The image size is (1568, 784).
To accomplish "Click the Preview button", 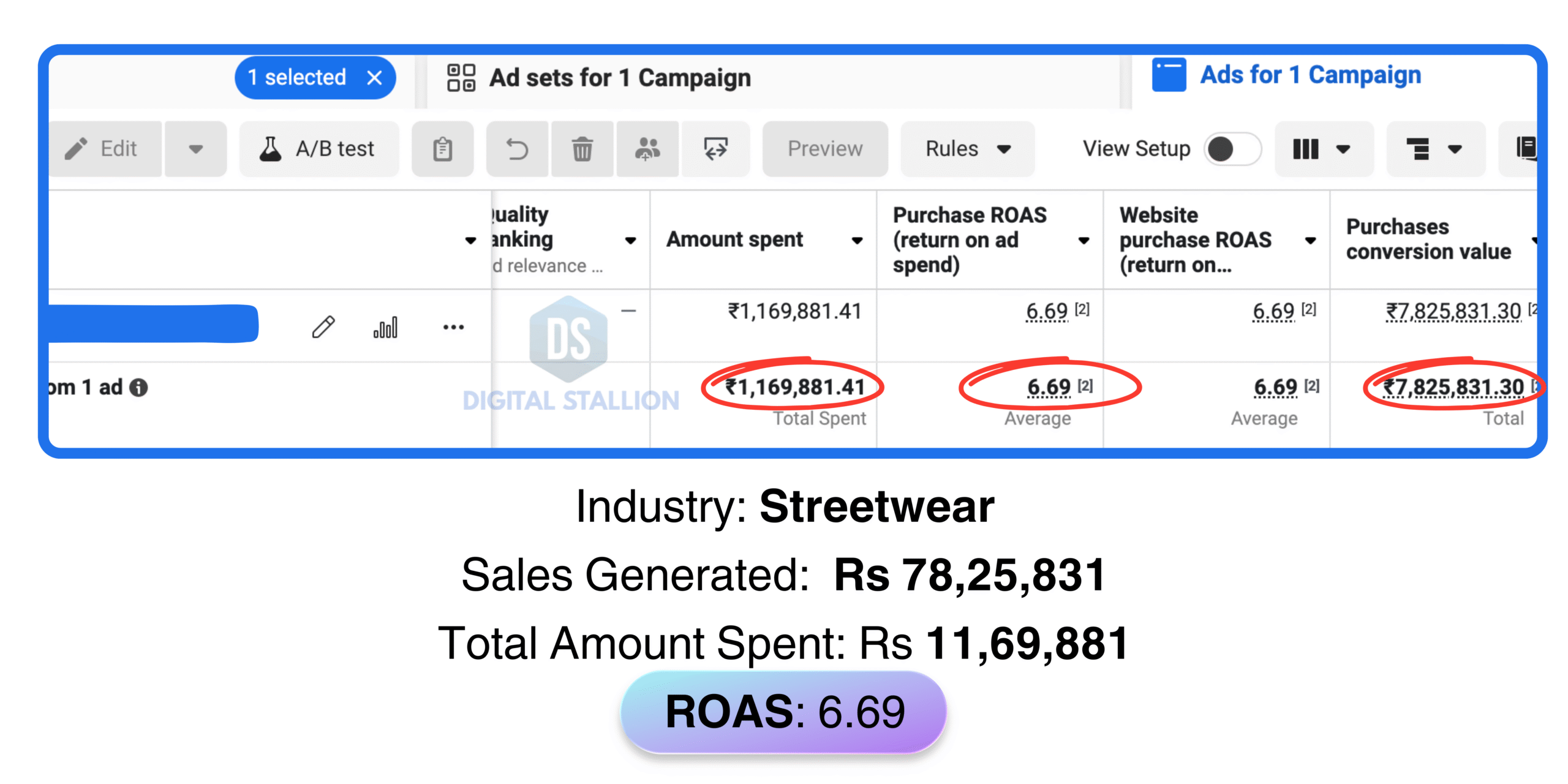I will tap(824, 149).
